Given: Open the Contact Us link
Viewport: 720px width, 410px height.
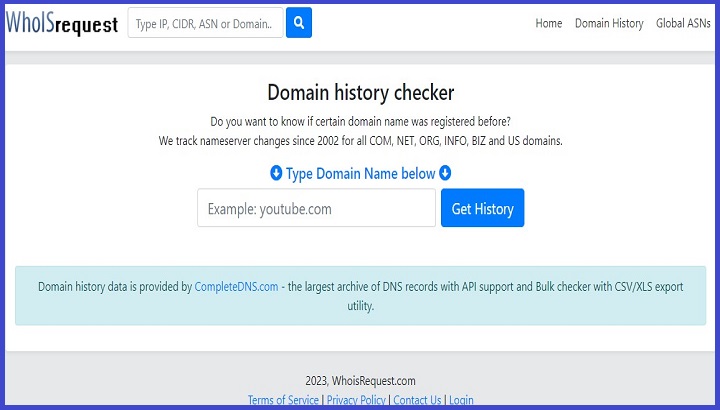Looking at the screenshot, I should point(417,400).
